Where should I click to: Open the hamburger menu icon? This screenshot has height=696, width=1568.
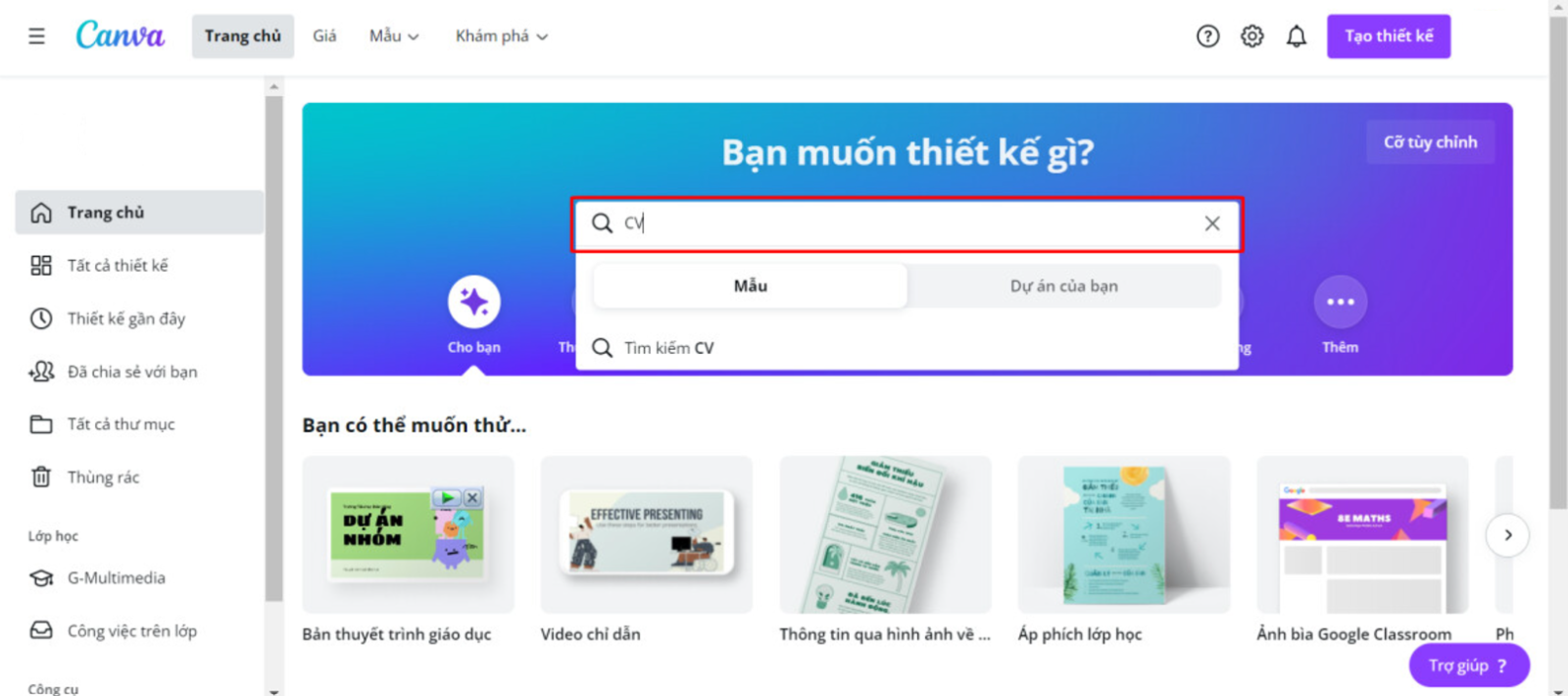[x=36, y=36]
